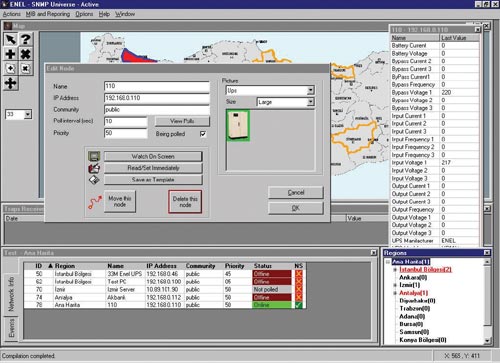
Task: Open the Picture Ups dropdown
Action: tap(310, 90)
